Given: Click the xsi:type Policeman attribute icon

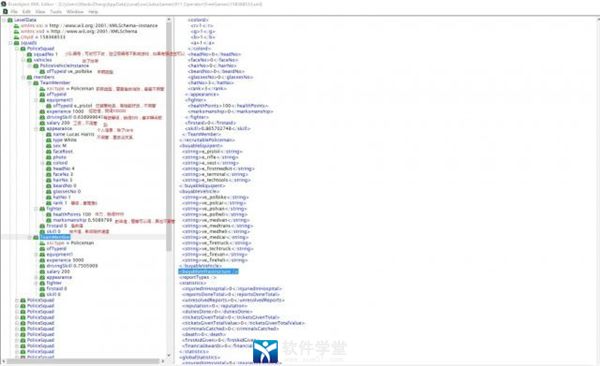Looking at the screenshot, I should [42, 88].
